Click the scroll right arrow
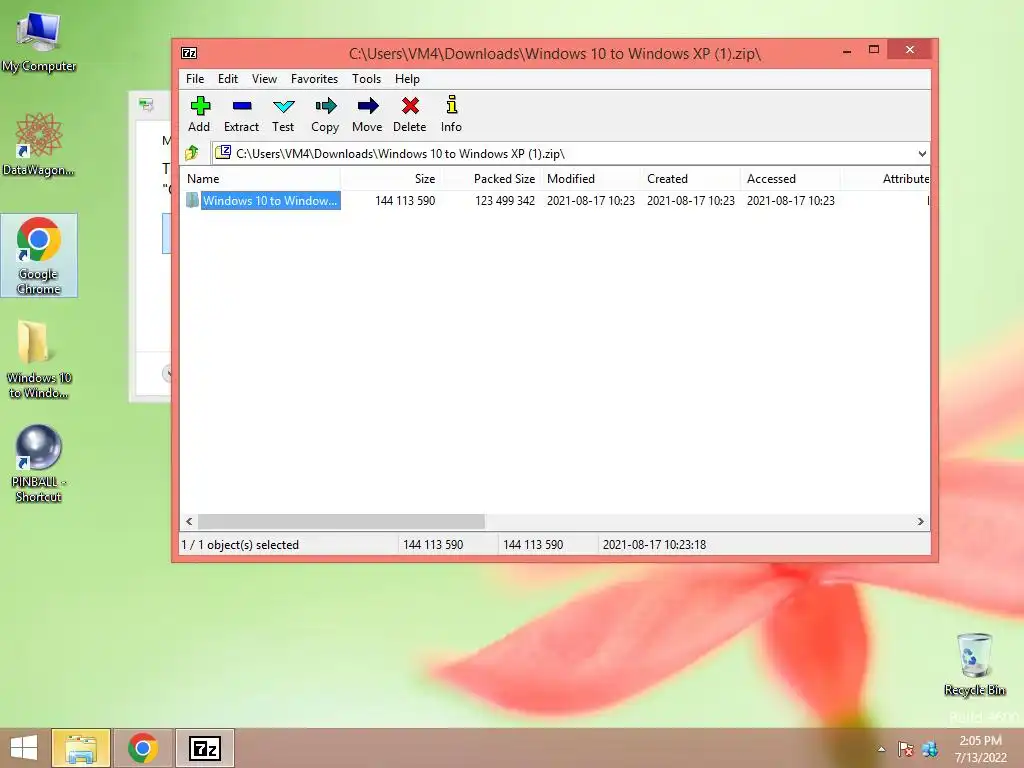The height and width of the screenshot is (768, 1024). (x=920, y=521)
